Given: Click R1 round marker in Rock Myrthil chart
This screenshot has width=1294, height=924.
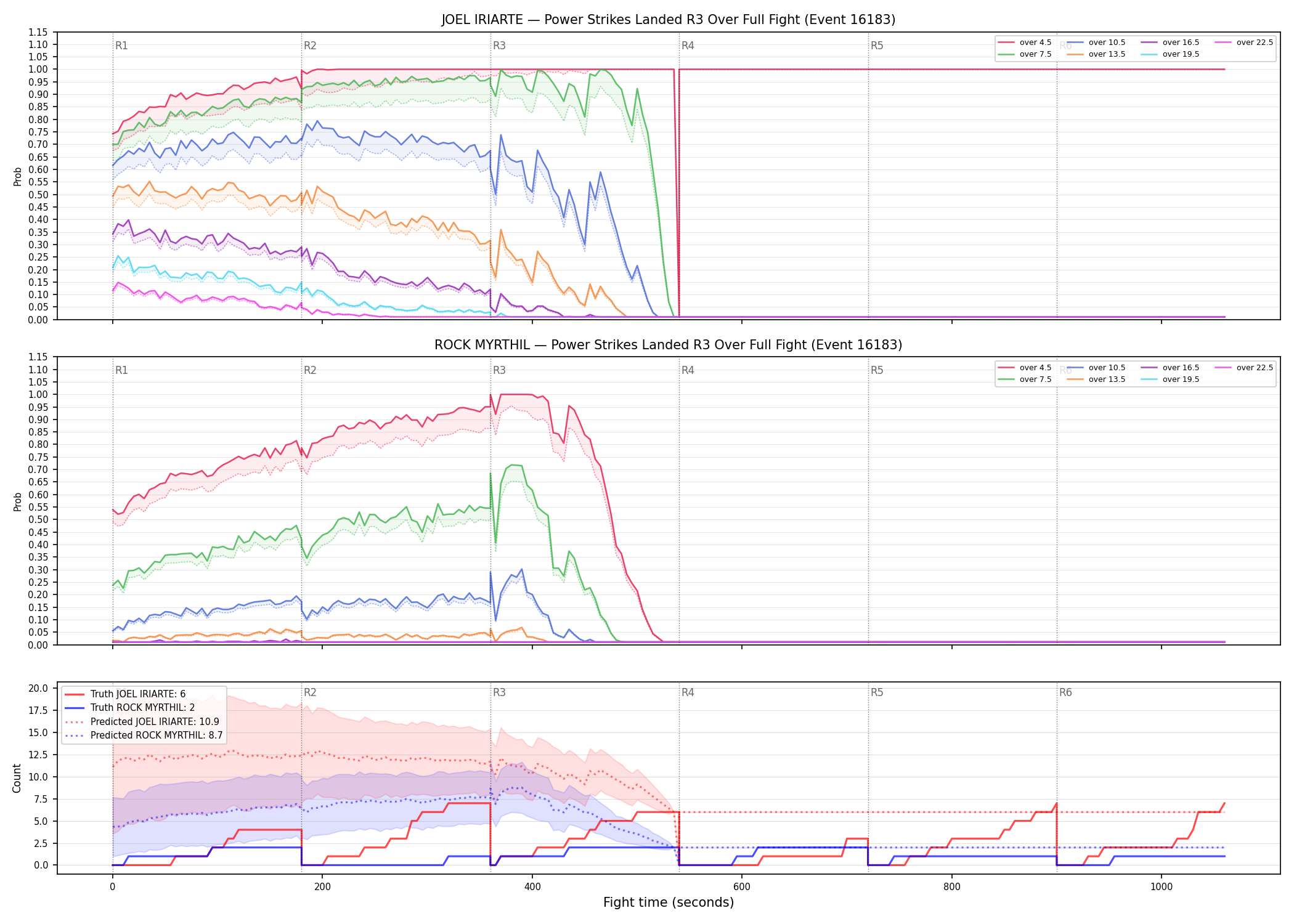Looking at the screenshot, I should (121, 370).
